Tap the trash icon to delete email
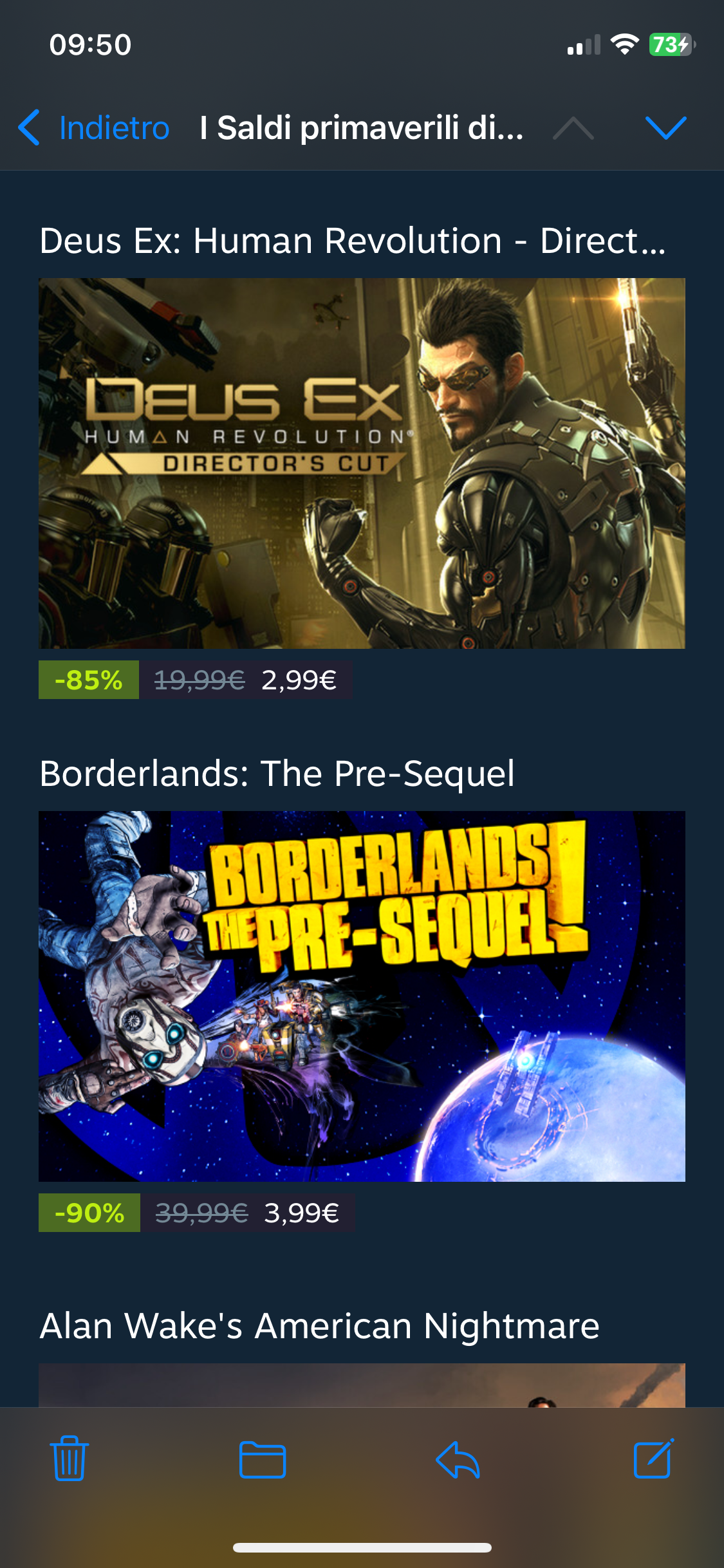Image resolution: width=724 pixels, height=1568 pixels. [x=70, y=1459]
